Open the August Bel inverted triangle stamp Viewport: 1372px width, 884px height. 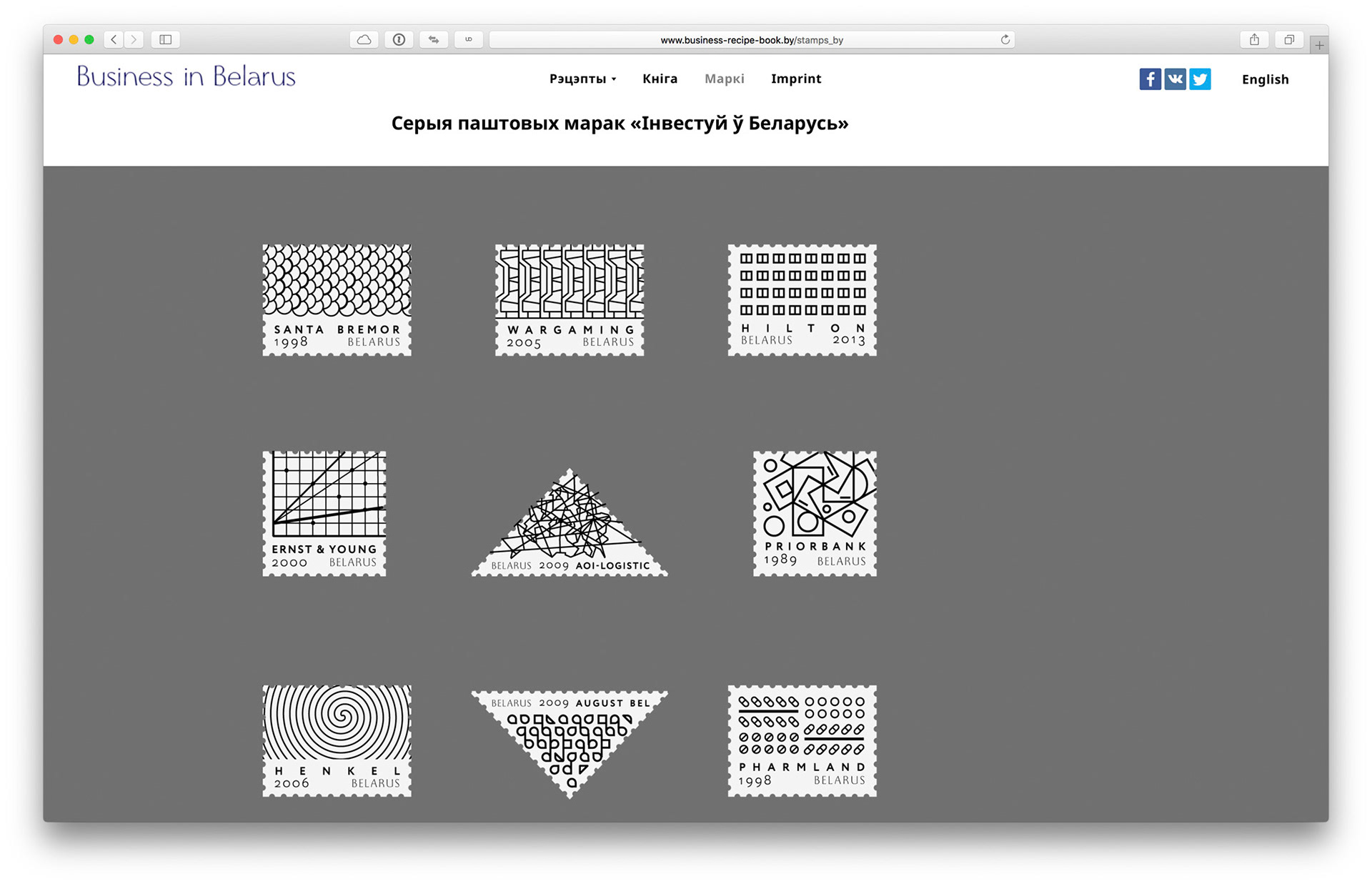(x=570, y=736)
